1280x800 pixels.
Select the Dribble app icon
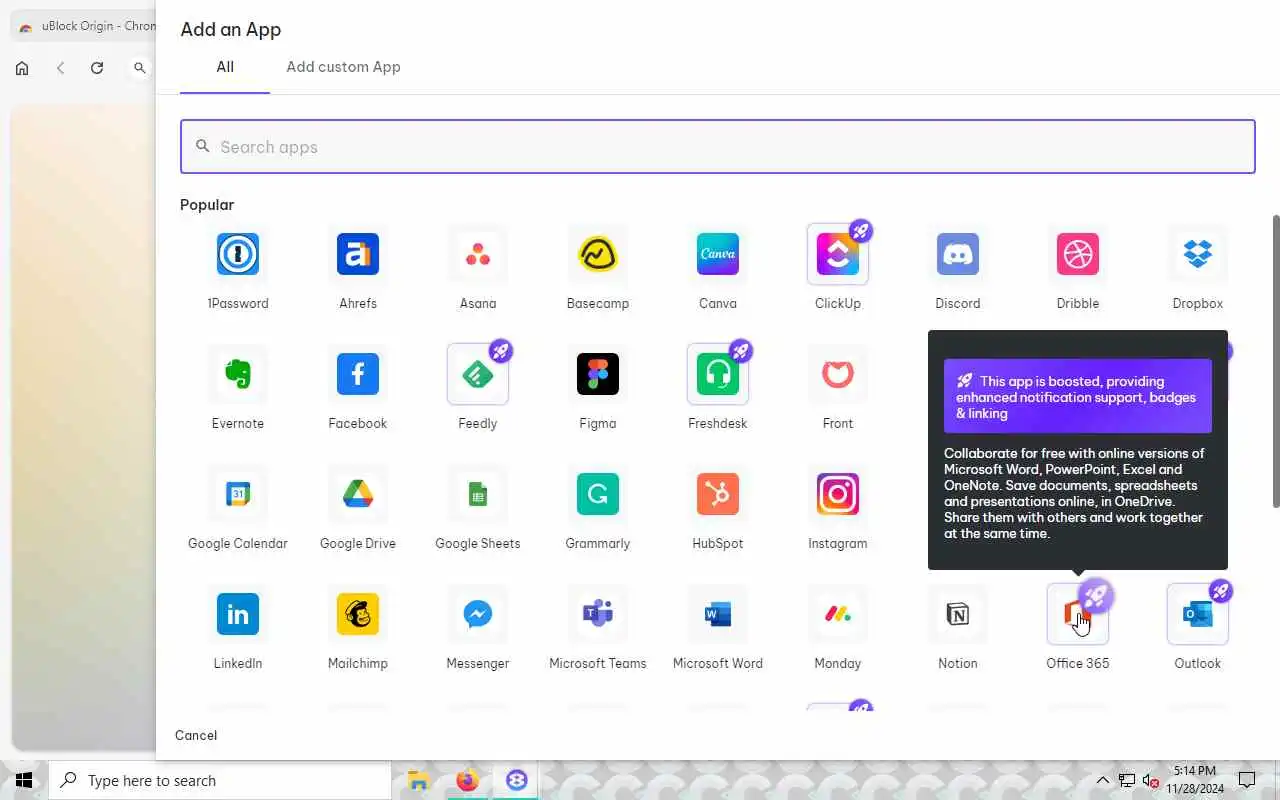pyautogui.click(x=1078, y=254)
